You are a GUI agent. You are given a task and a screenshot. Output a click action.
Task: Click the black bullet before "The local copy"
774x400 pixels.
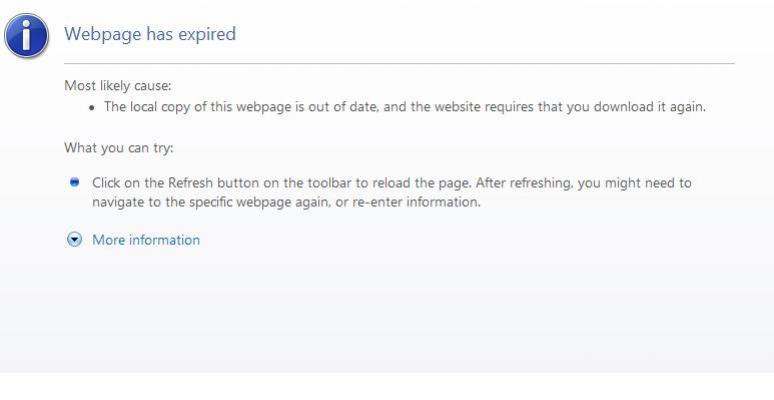click(x=93, y=108)
